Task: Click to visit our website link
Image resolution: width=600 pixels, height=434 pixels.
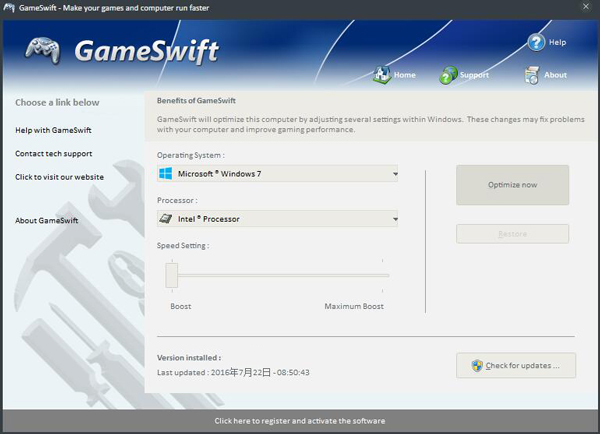Action: coord(59,177)
